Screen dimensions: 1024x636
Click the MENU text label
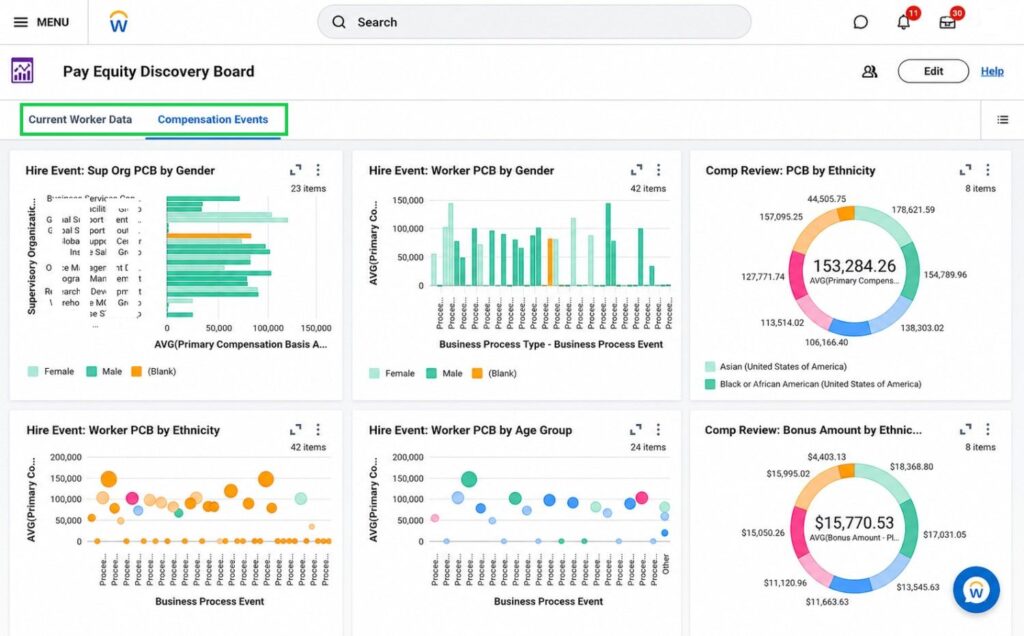coord(53,22)
